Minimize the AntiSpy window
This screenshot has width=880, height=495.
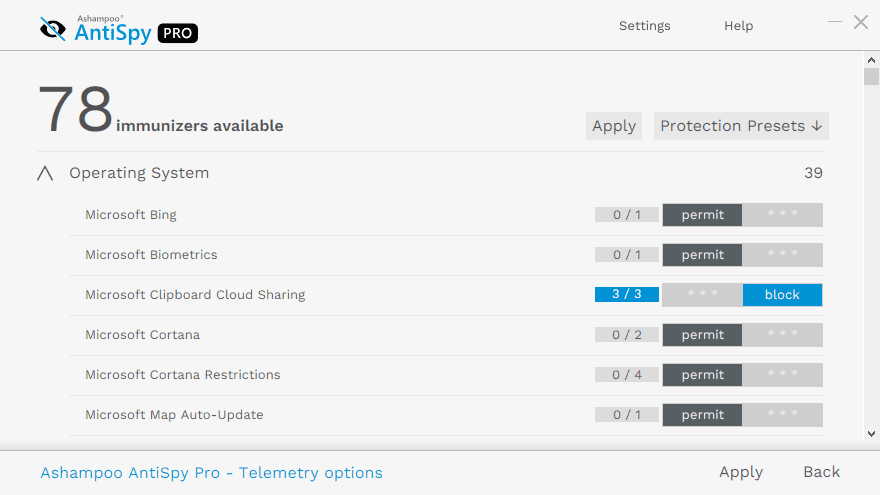point(835,22)
